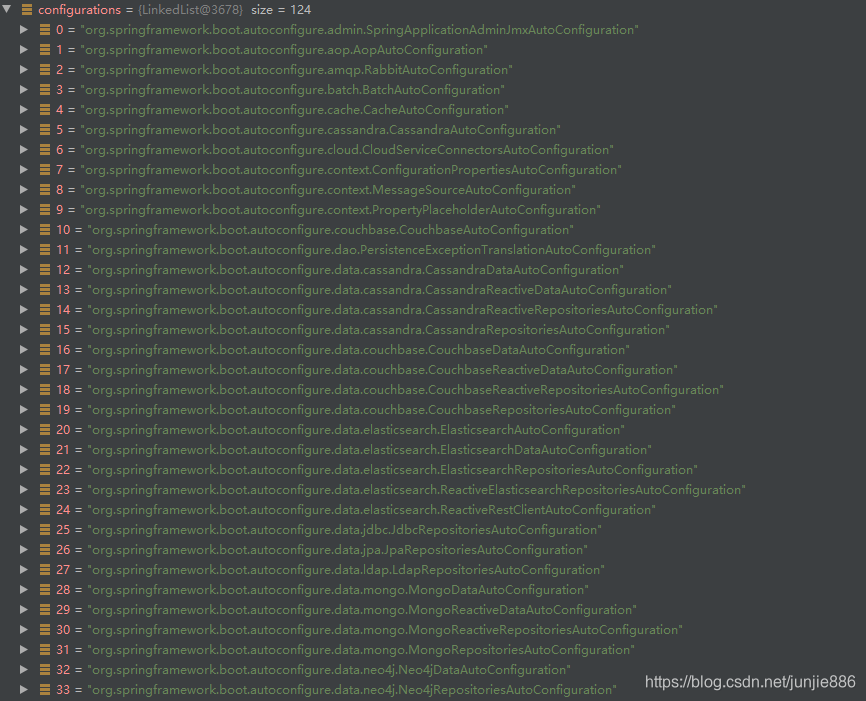Select the ElasticsearchDataAutoConfiguration value text
Image resolution: width=866 pixels, height=701 pixels.
coord(369,450)
